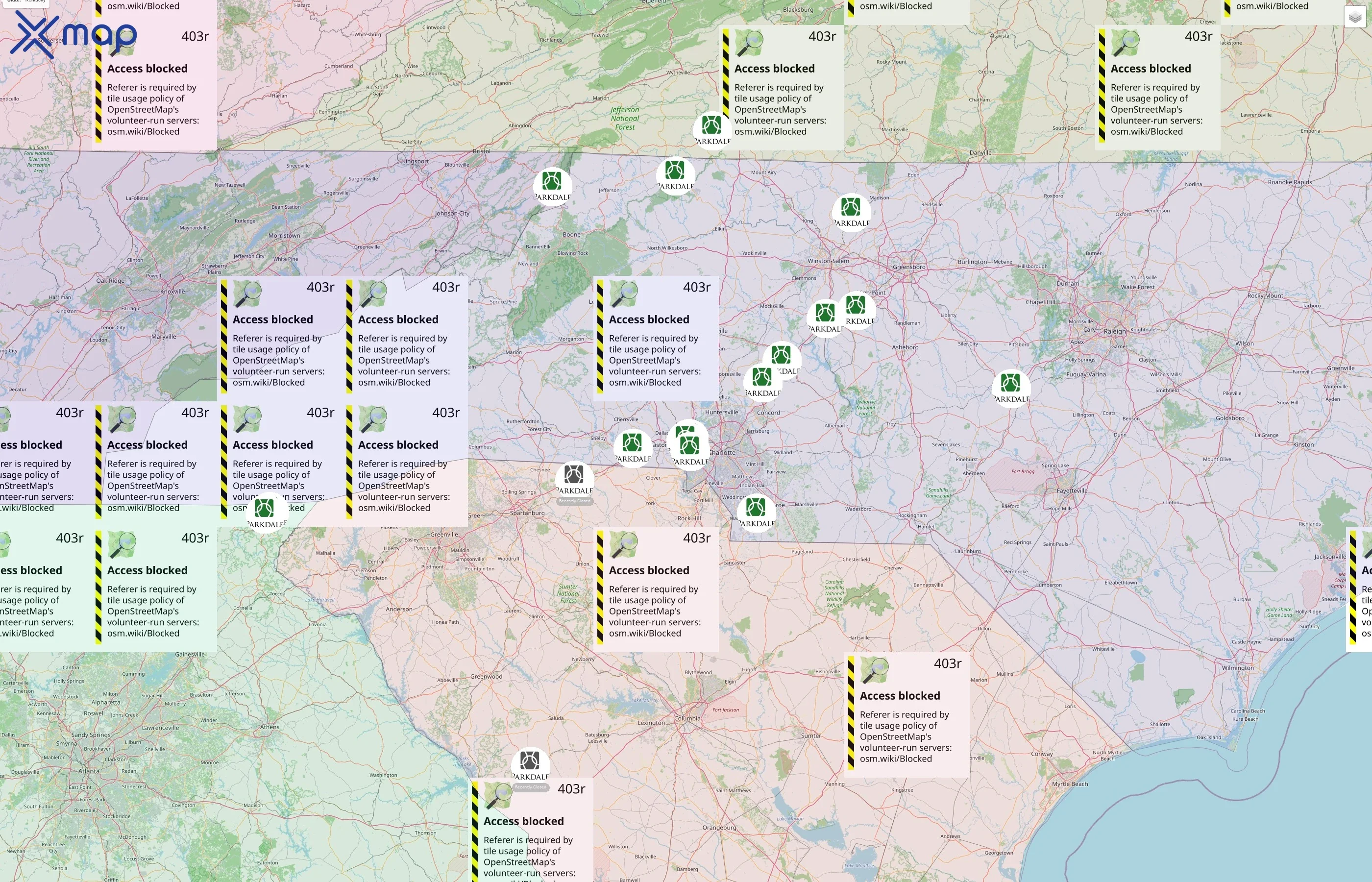Select Parkdale marker by Jefferson National Forest
The image size is (1372, 882).
click(x=712, y=130)
